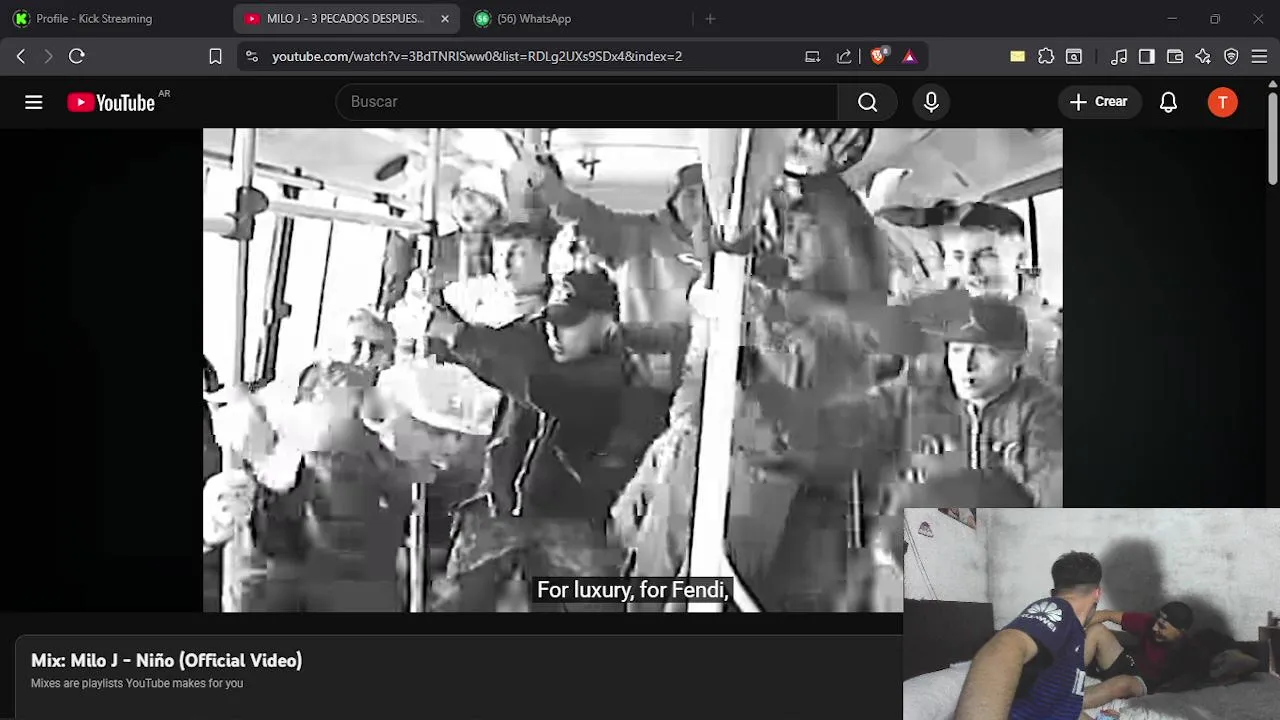1280x720 pixels.
Task: Open the Extensions puzzle-piece icon
Action: 1046,56
